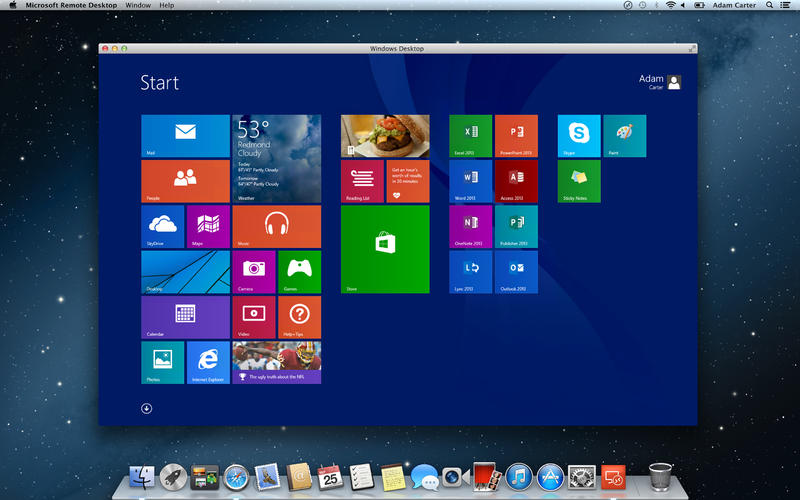Open Outlook 2013 tile
800x500 pixels.
click(516, 271)
